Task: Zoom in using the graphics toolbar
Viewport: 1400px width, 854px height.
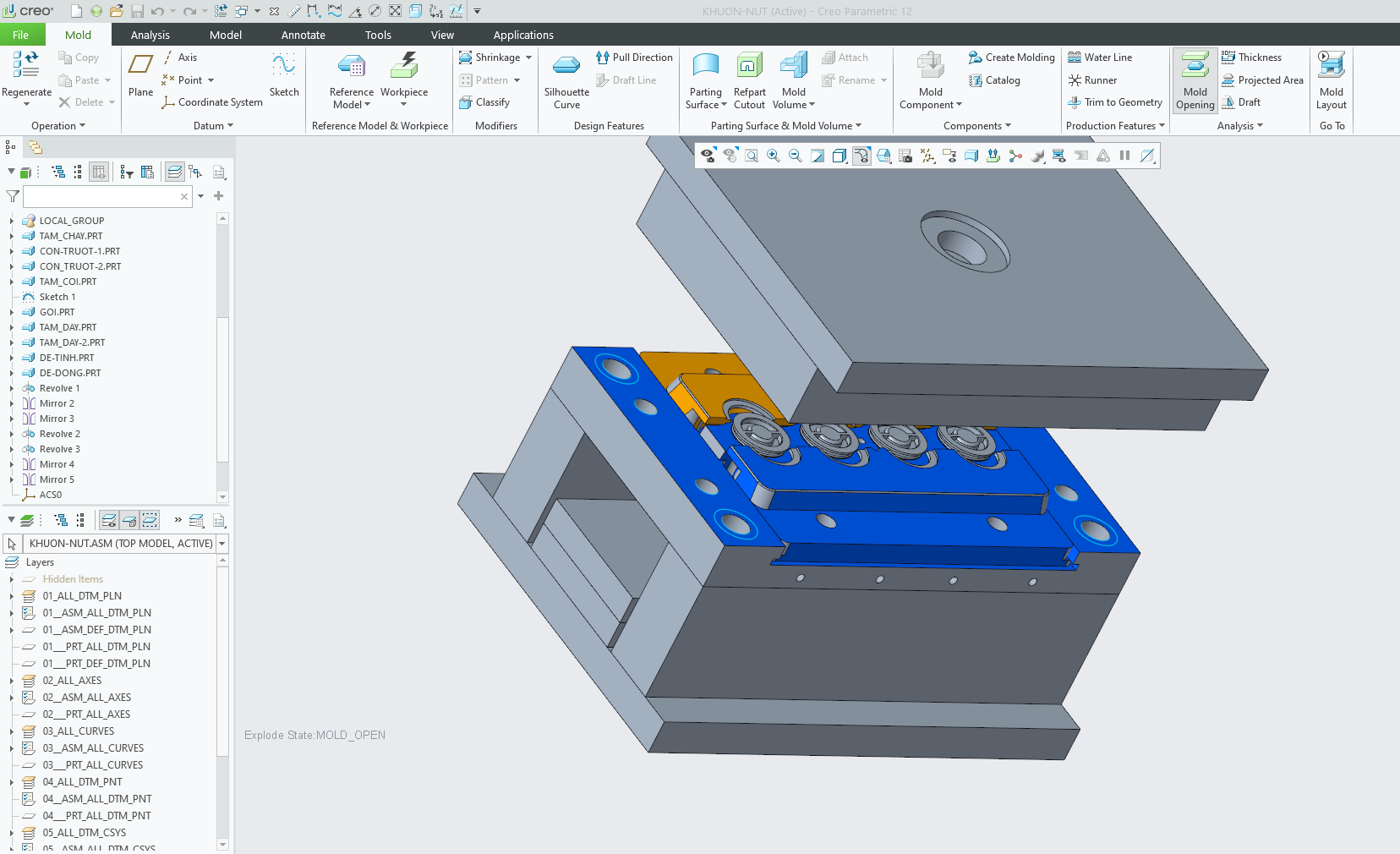Action: [x=774, y=156]
